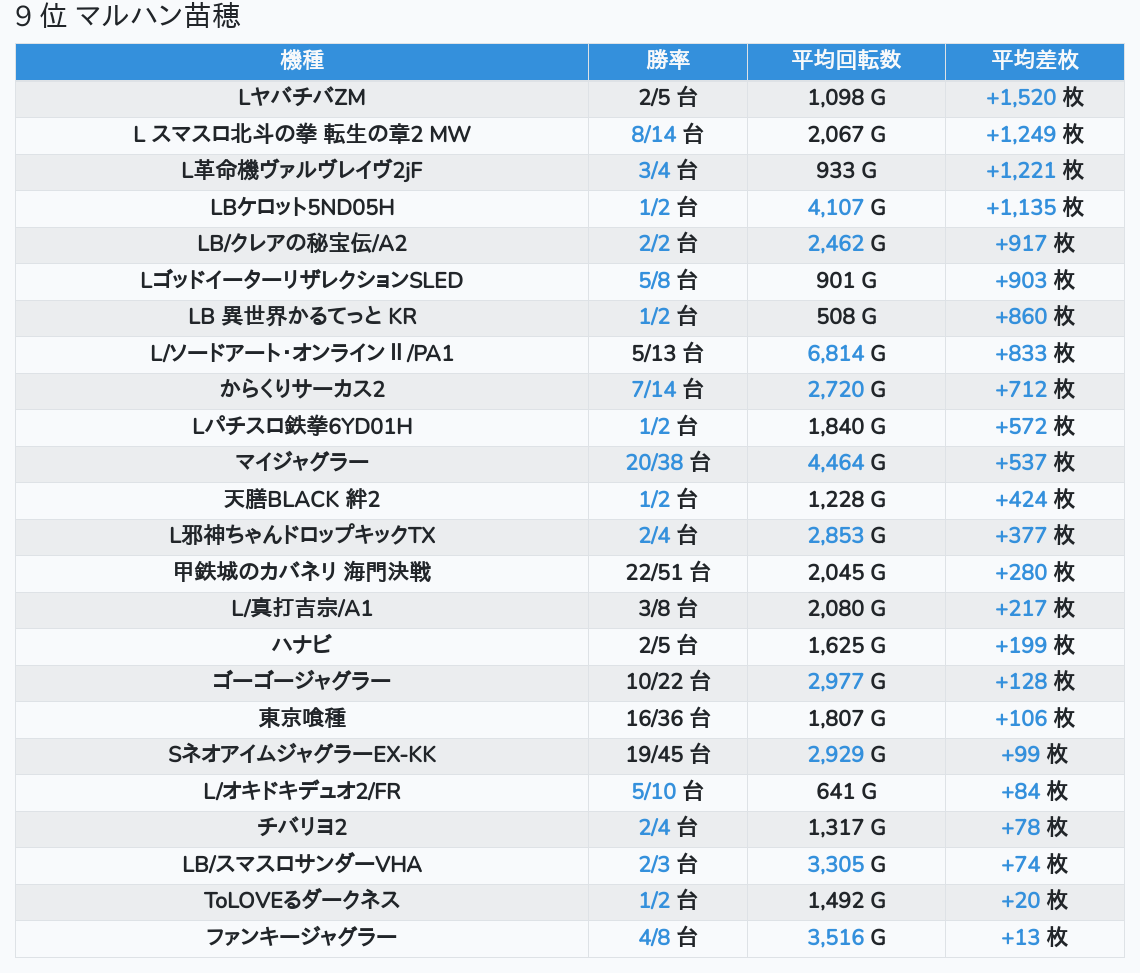Click the 機種 column header
The image size is (1140, 973).
coord(302,60)
